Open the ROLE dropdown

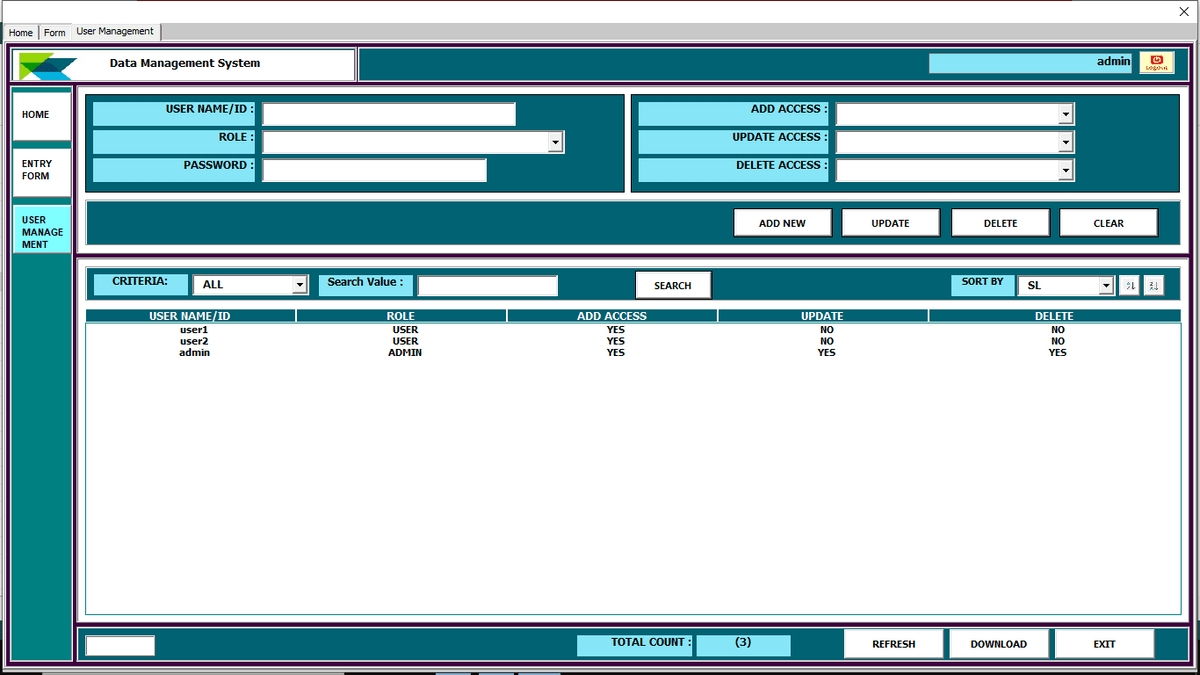point(555,142)
